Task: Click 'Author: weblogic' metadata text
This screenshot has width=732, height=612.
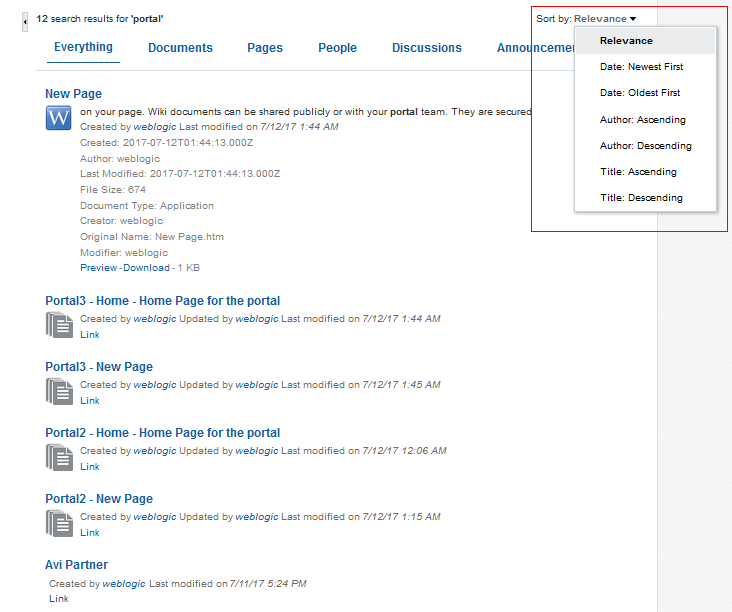Action: click(x=120, y=159)
